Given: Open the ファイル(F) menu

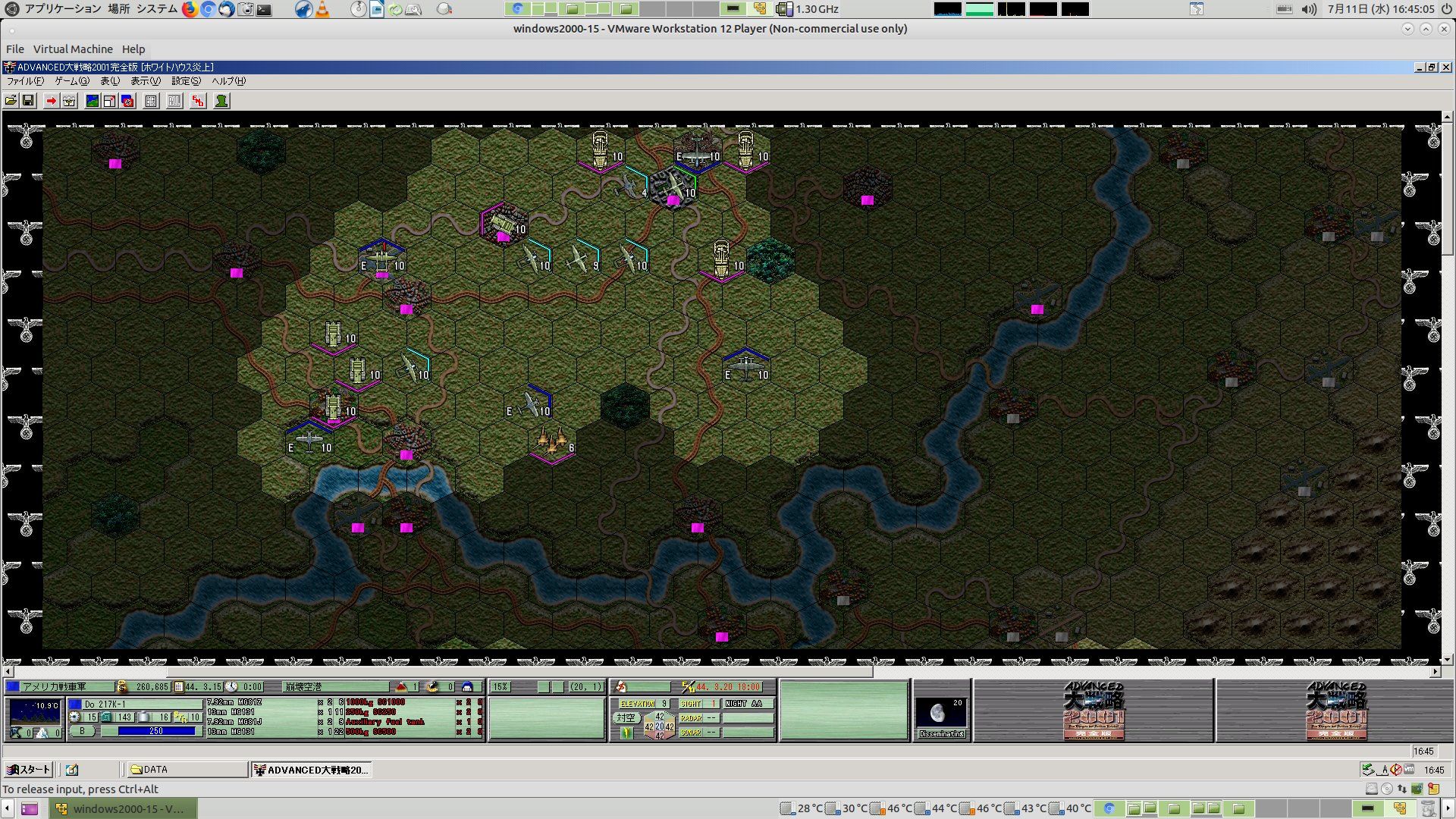Looking at the screenshot, I should click(25, 81).
